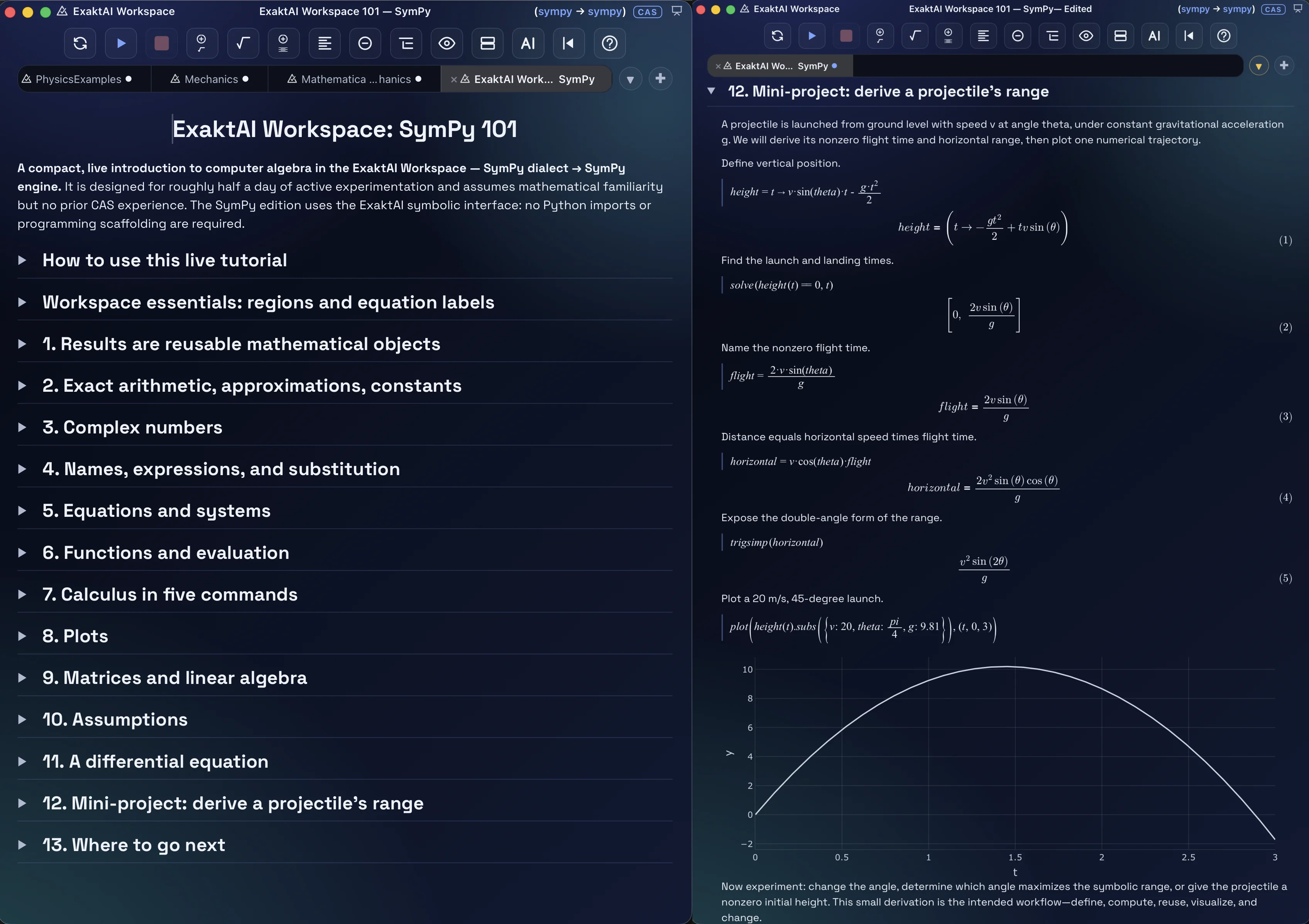Click skip-to-start icon in left window toolbar
The width and height of the screenshot is (1309, 924).
568,43
